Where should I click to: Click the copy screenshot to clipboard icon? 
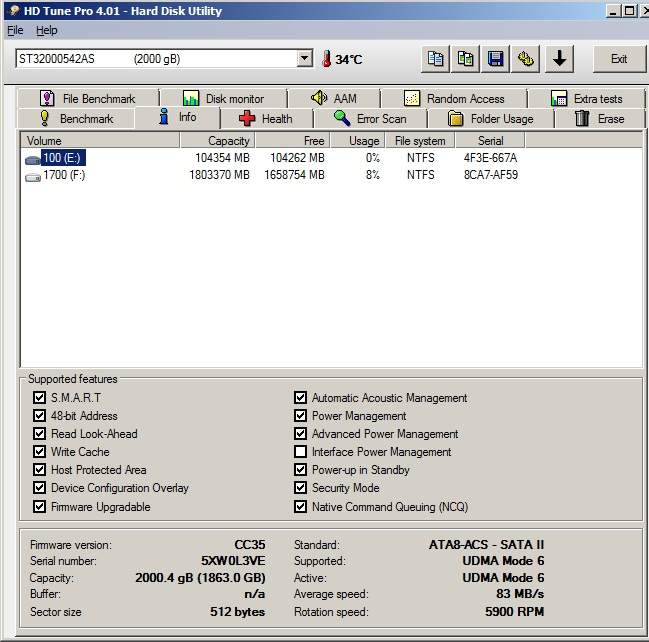[465, 59]
